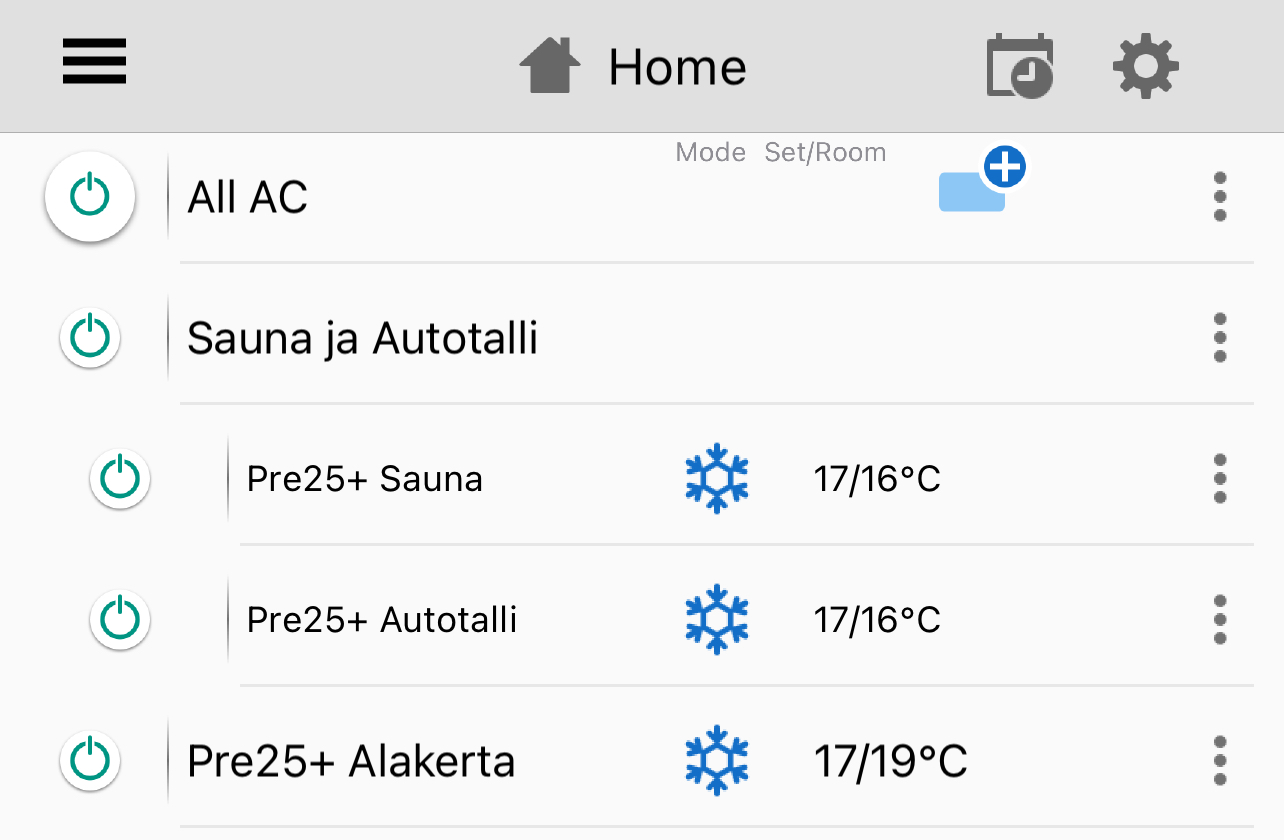Open the hamburger menu

94,62
